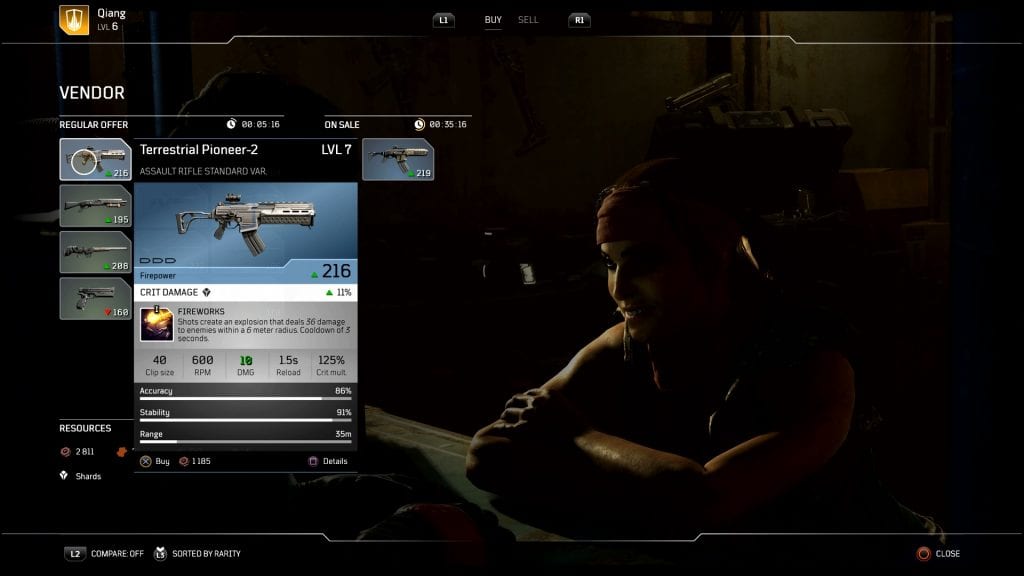Click the LVL 7 weapon level label
The image size is (1024, 576).
click(x=336, y=150)
